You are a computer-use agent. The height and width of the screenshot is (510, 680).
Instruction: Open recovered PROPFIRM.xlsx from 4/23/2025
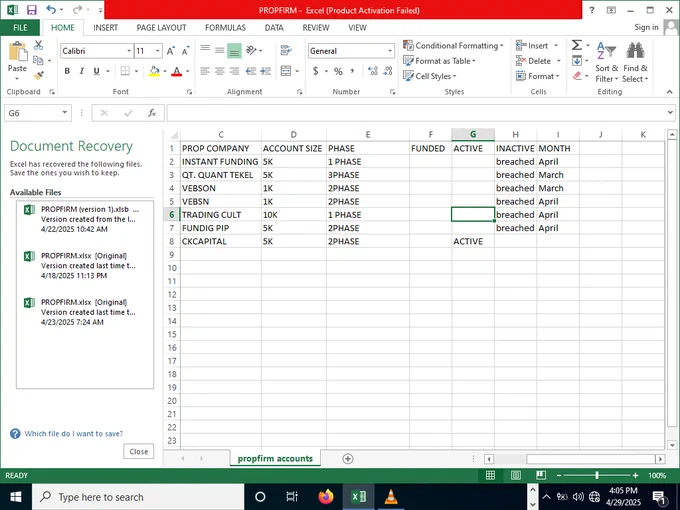85,312
